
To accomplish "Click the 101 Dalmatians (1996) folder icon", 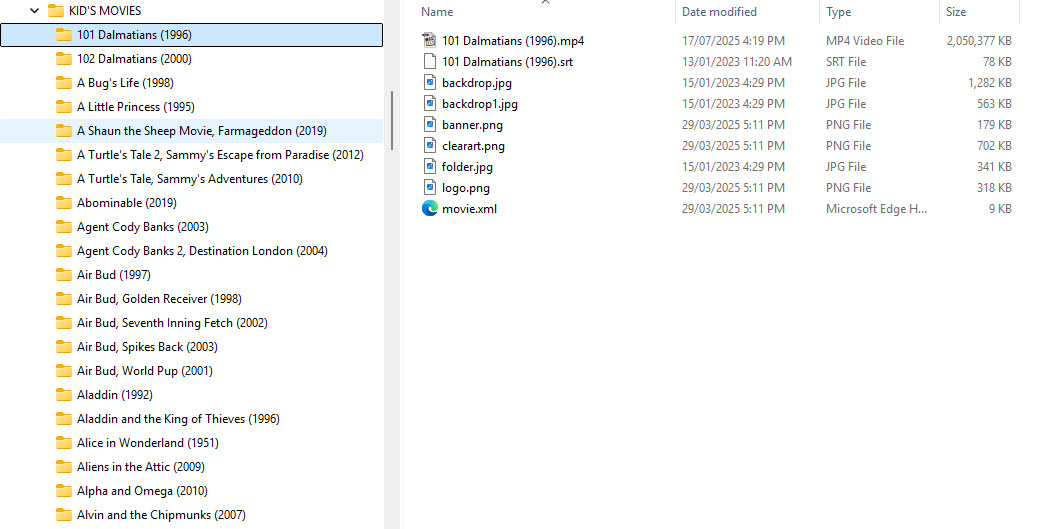I will tap(64, 35).
